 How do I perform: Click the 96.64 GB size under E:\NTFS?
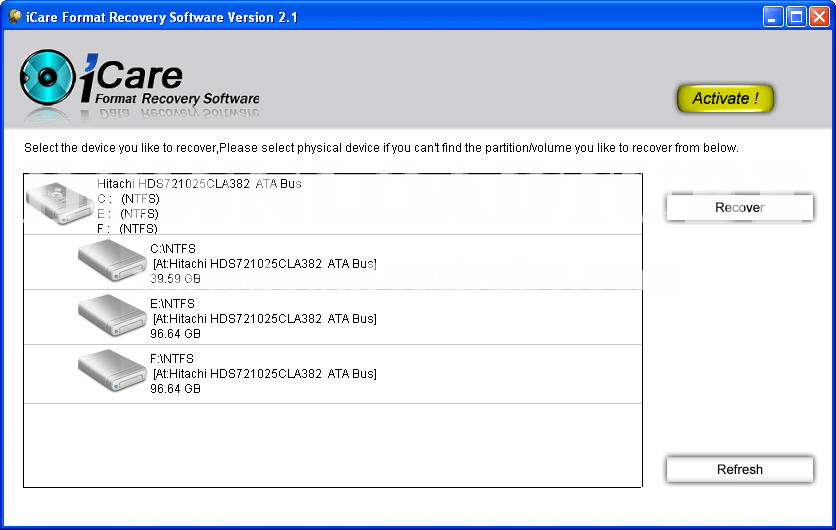[175, 334]
